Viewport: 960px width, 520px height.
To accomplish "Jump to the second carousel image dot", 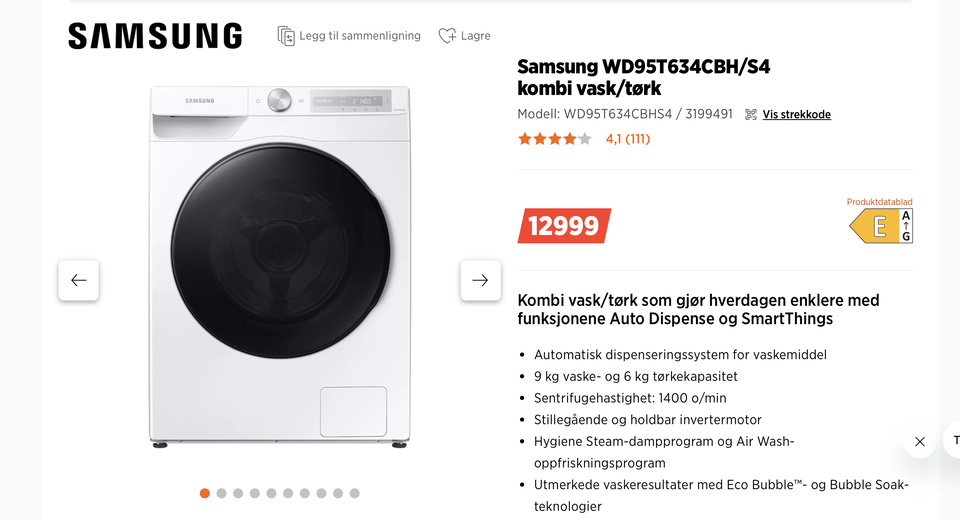I will point(222,493).
